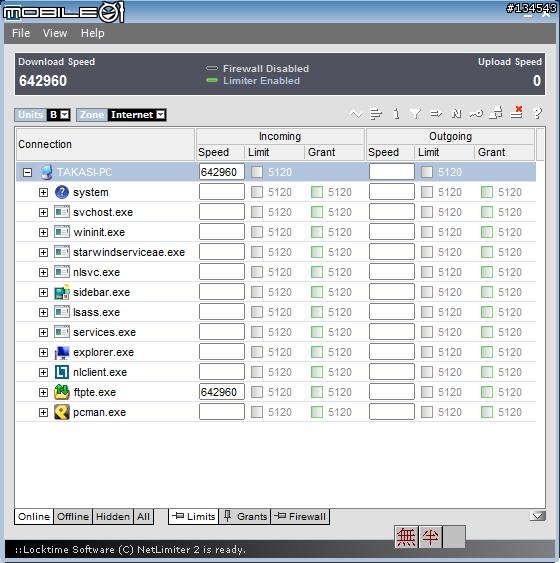This screenshot has width=560, height=563.
Task: Switch to the Hidden tab
Action: click(113, 517)
